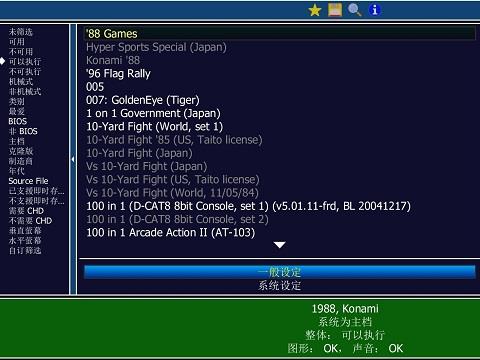Screen dimensions: 480x360
Task: Choose Hyper Sports Special (Japan) clone entry
Action: [x=156, y=47]
